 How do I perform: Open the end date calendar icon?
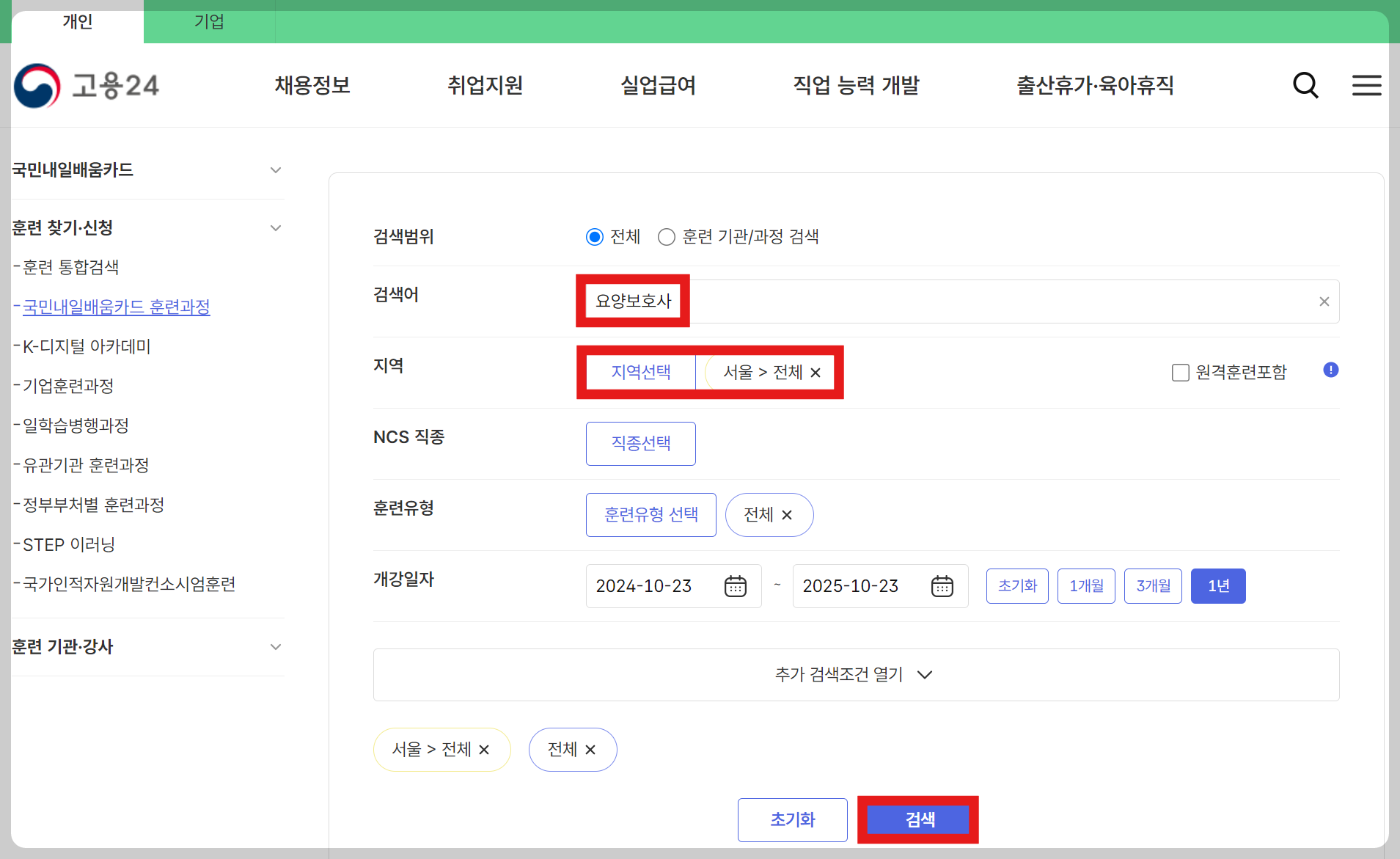(x=943, y=585)
